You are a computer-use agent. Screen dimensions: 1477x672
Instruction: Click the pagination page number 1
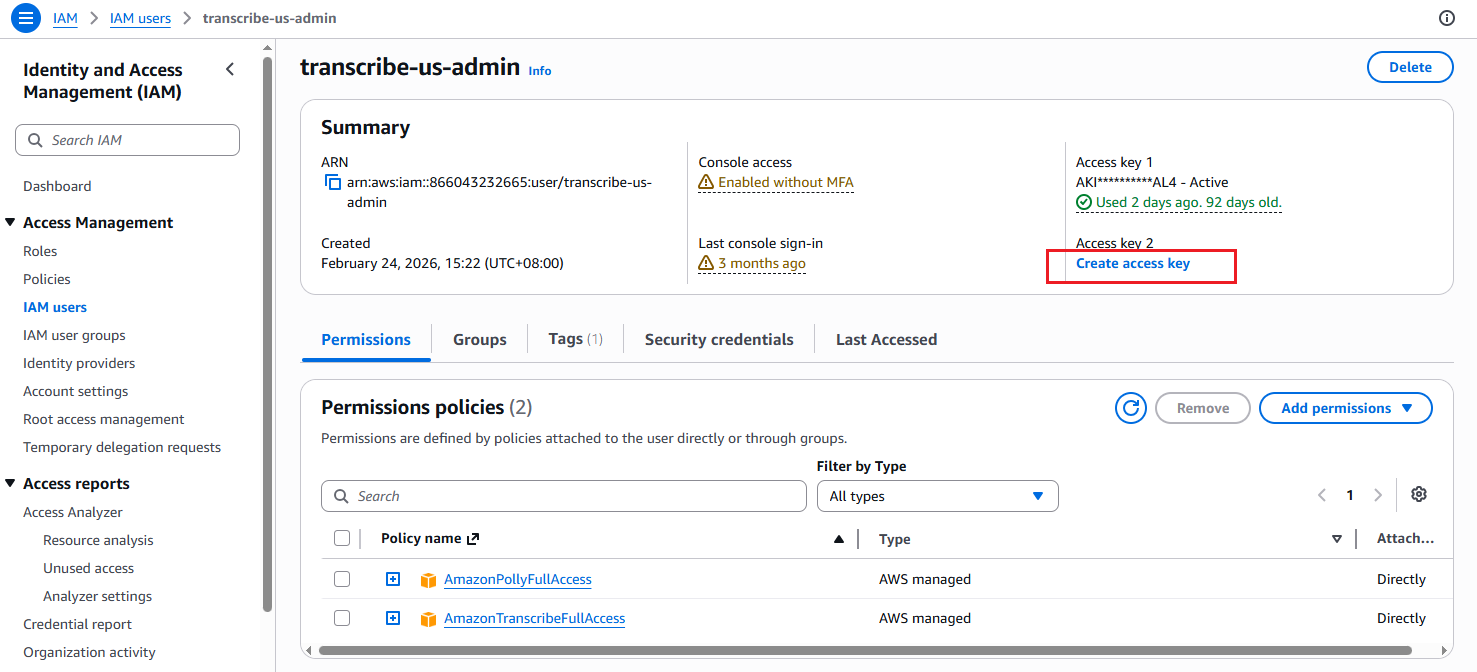point(1350,495)
